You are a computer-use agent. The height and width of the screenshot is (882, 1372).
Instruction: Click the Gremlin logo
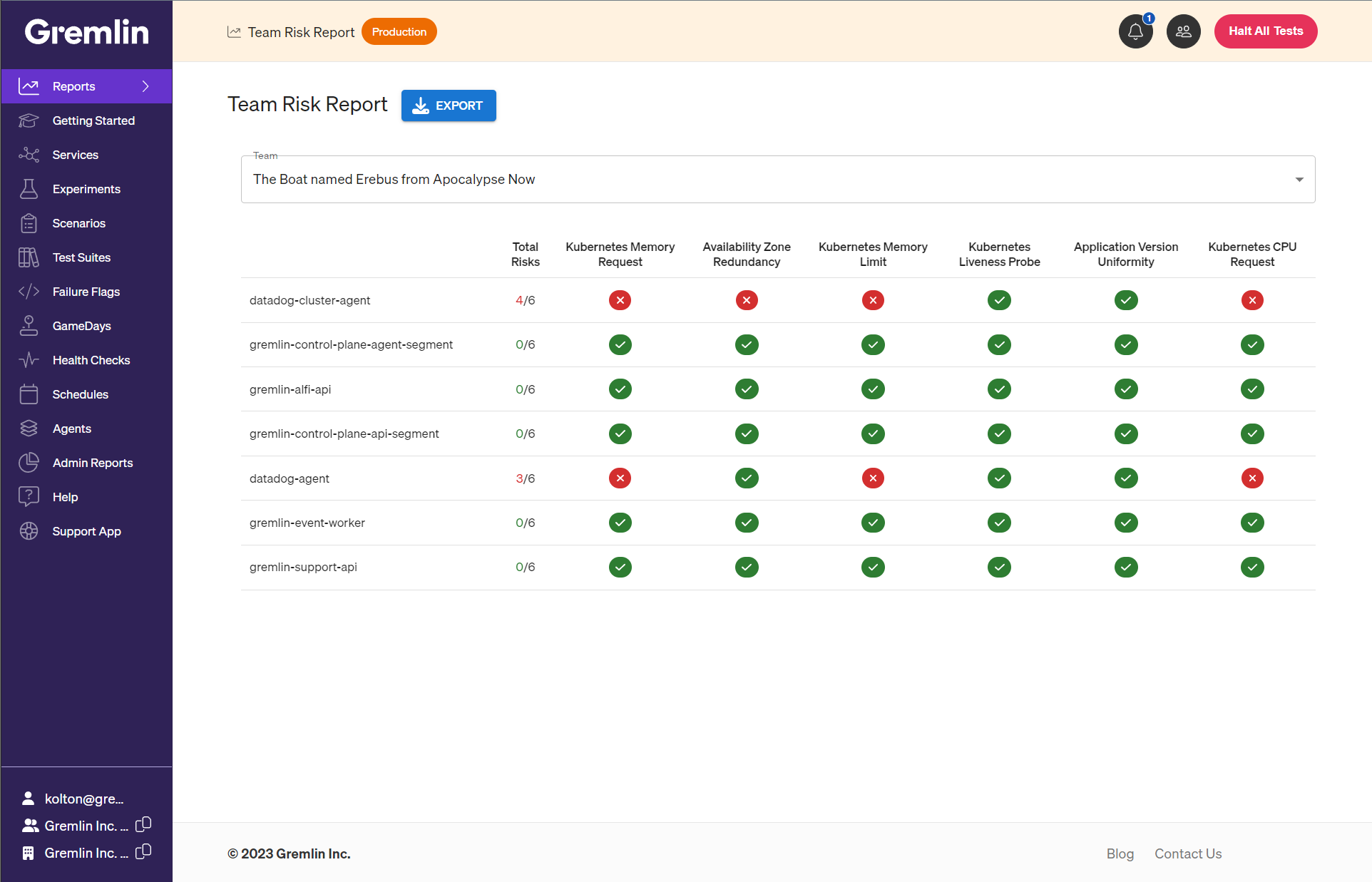(86, 31)
